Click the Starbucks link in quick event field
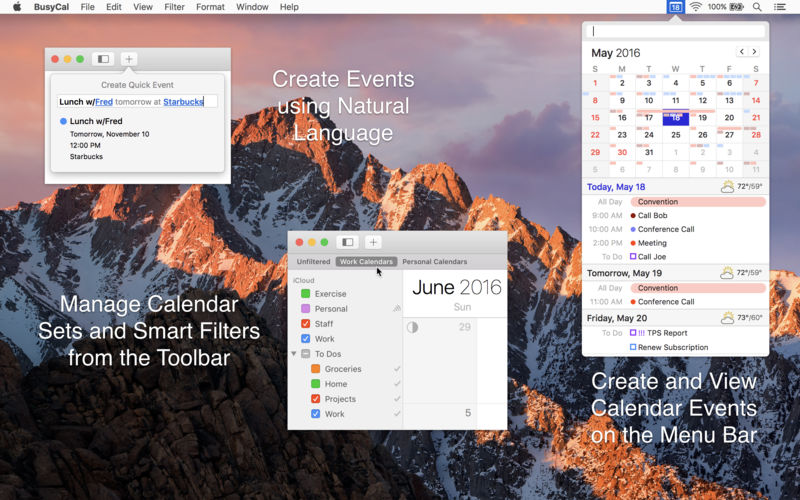800x500 pixels. (x=183, y=102)
